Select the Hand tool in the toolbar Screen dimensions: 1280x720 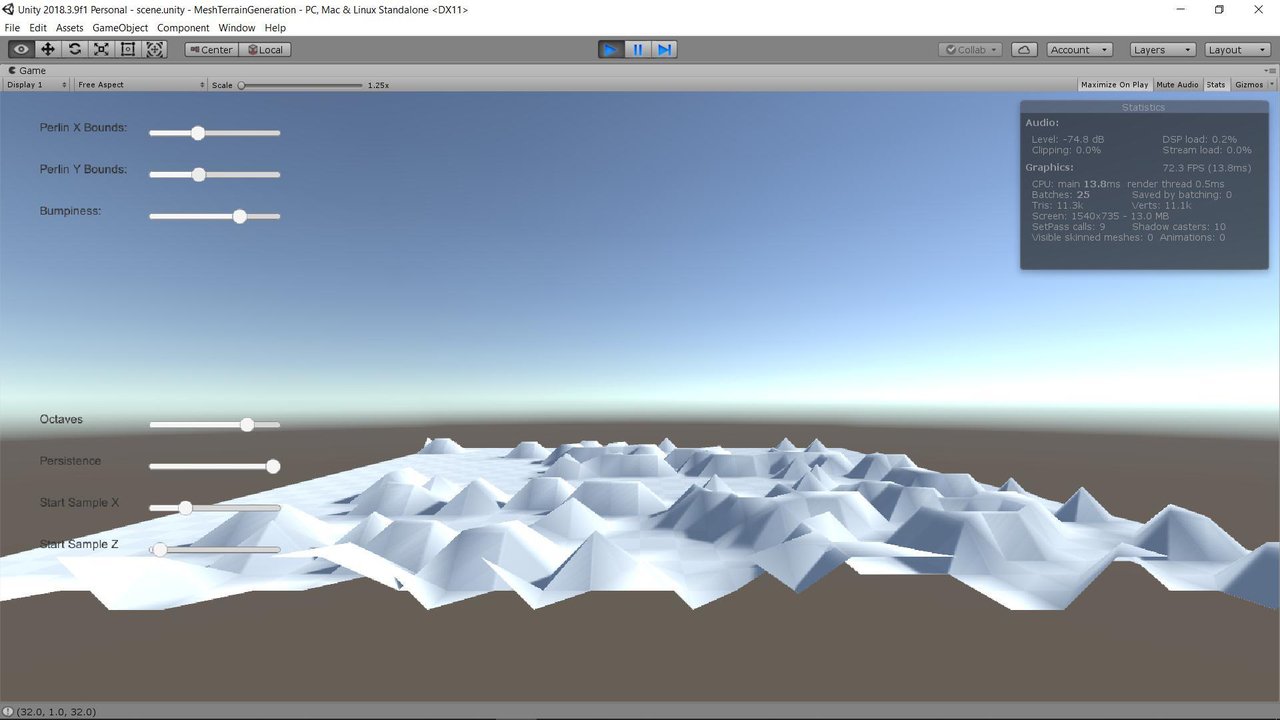click(20, 49)
